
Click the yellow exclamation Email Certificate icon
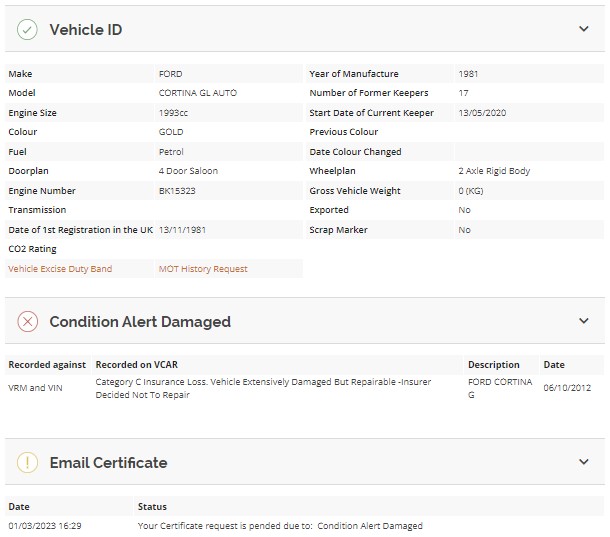tap(27, 462)
